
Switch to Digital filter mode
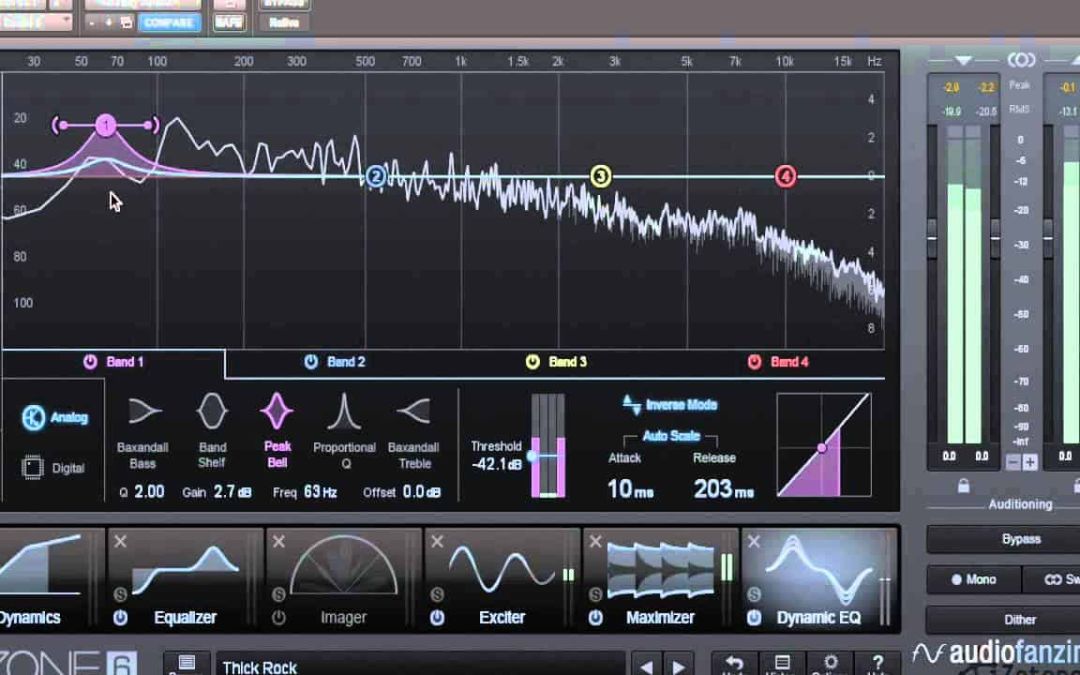pos(54,468)
